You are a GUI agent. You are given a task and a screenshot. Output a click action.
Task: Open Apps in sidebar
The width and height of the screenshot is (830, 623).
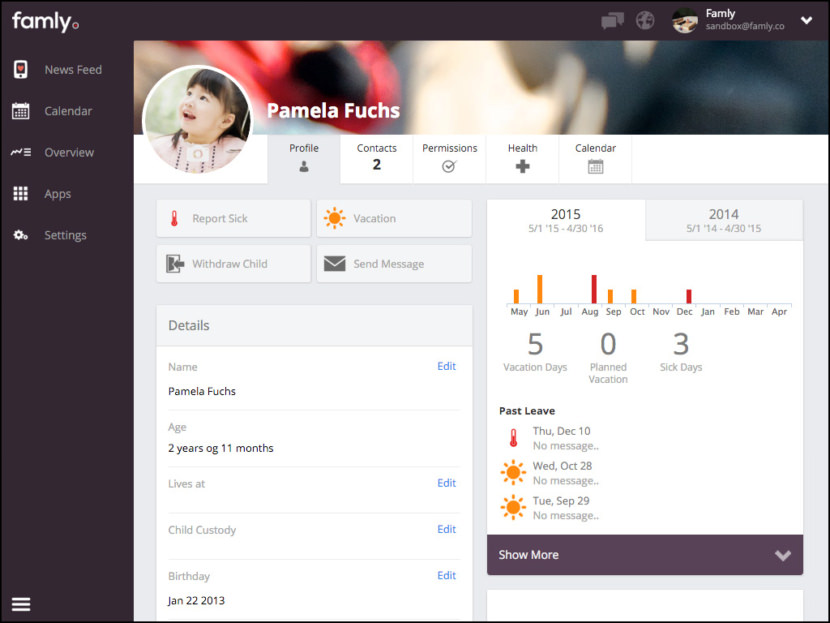tap(58, 194)
